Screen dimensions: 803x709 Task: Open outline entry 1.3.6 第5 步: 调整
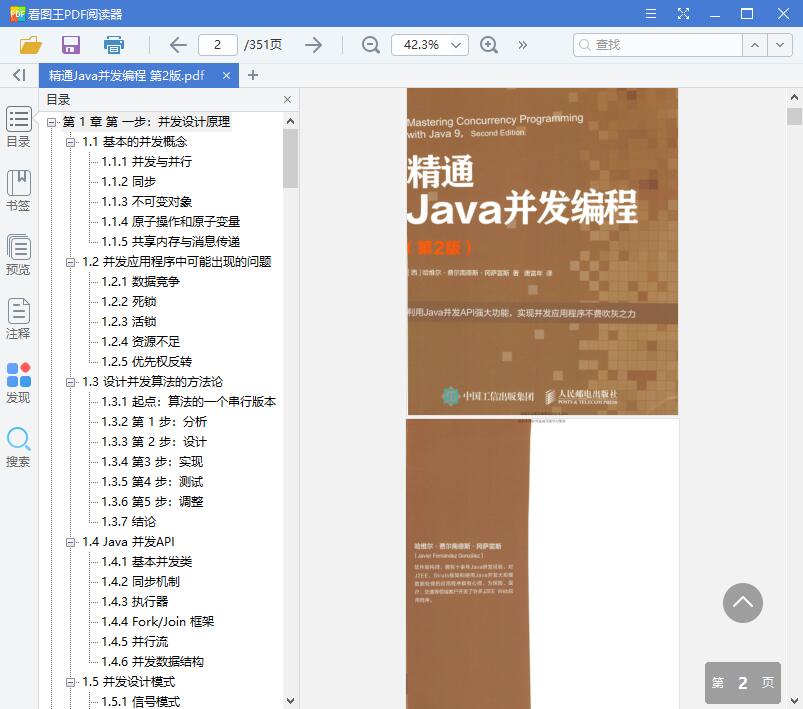152,502
